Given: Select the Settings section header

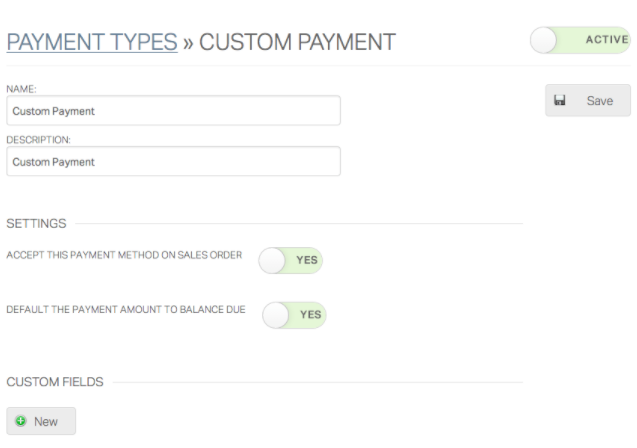Looking at the screenshot, I should [36, 223].
